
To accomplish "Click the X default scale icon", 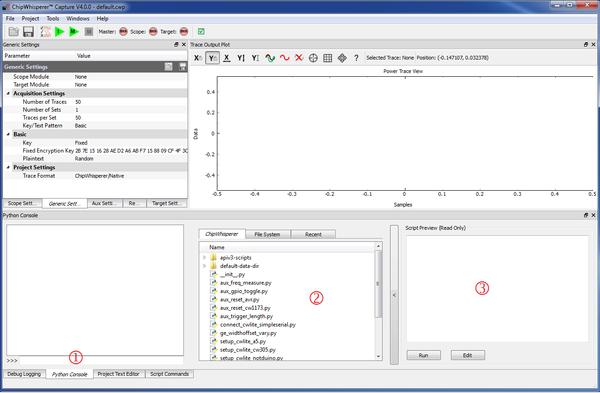I will click(x=227, y=58).
